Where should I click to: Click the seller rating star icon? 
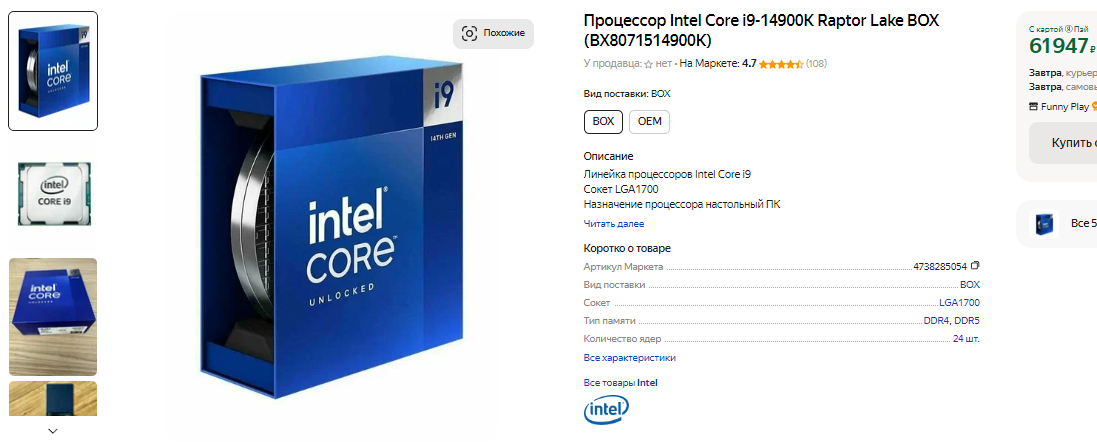point(648,64)
